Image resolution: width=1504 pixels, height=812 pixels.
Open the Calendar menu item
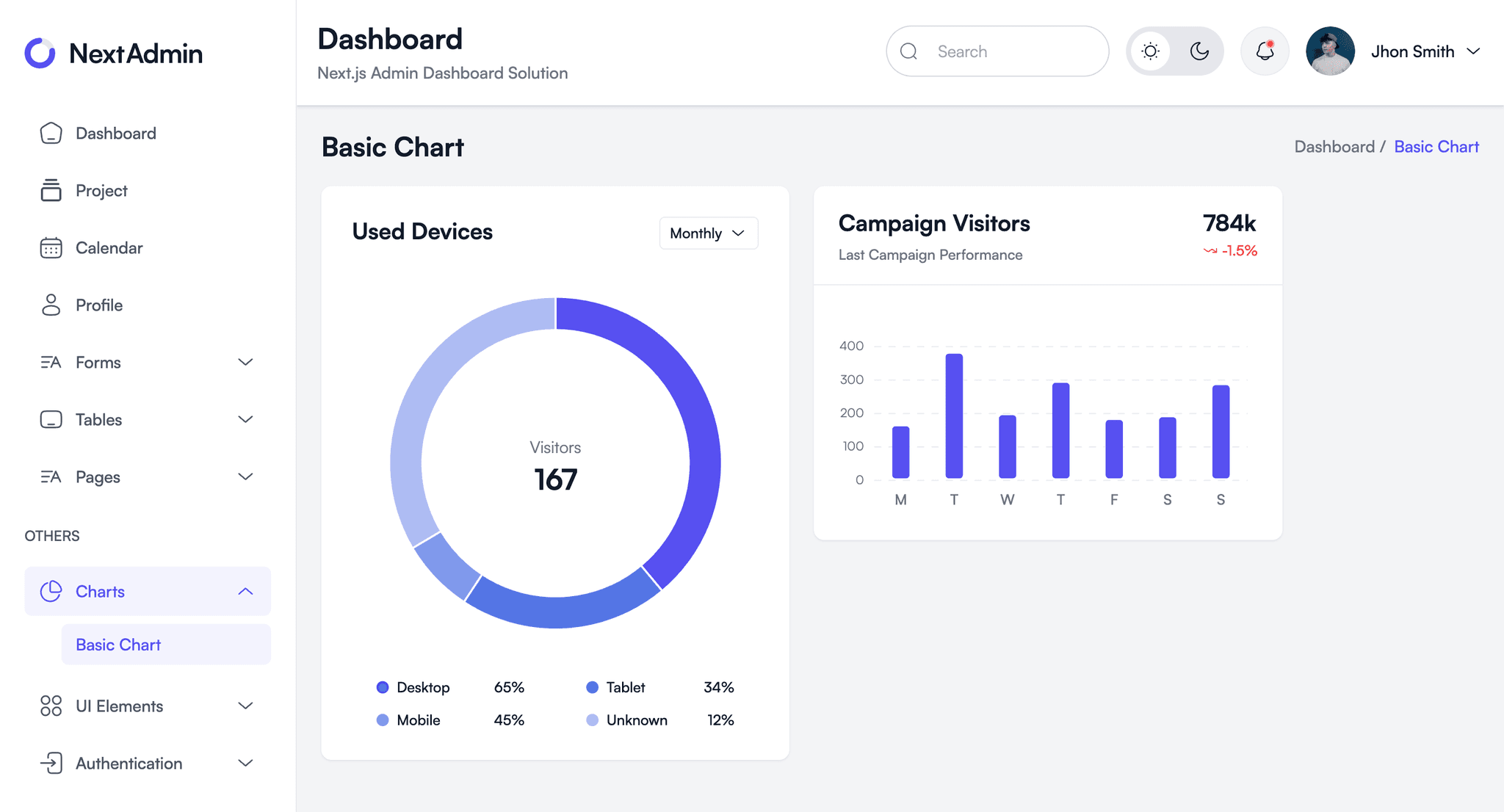148,247
